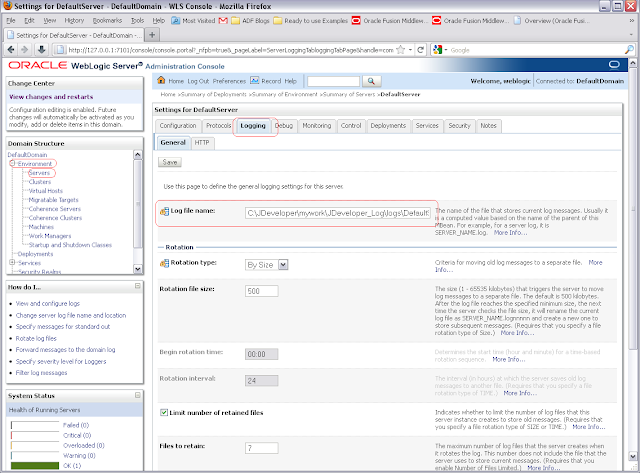640x473 pixels.
Task: Click the Save button
Action: [x=170, y=162]
